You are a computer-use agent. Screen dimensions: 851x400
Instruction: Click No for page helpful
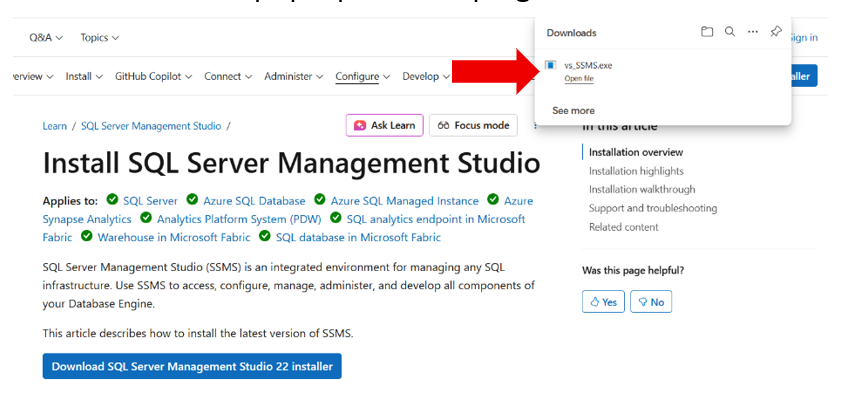click(651, 302)
